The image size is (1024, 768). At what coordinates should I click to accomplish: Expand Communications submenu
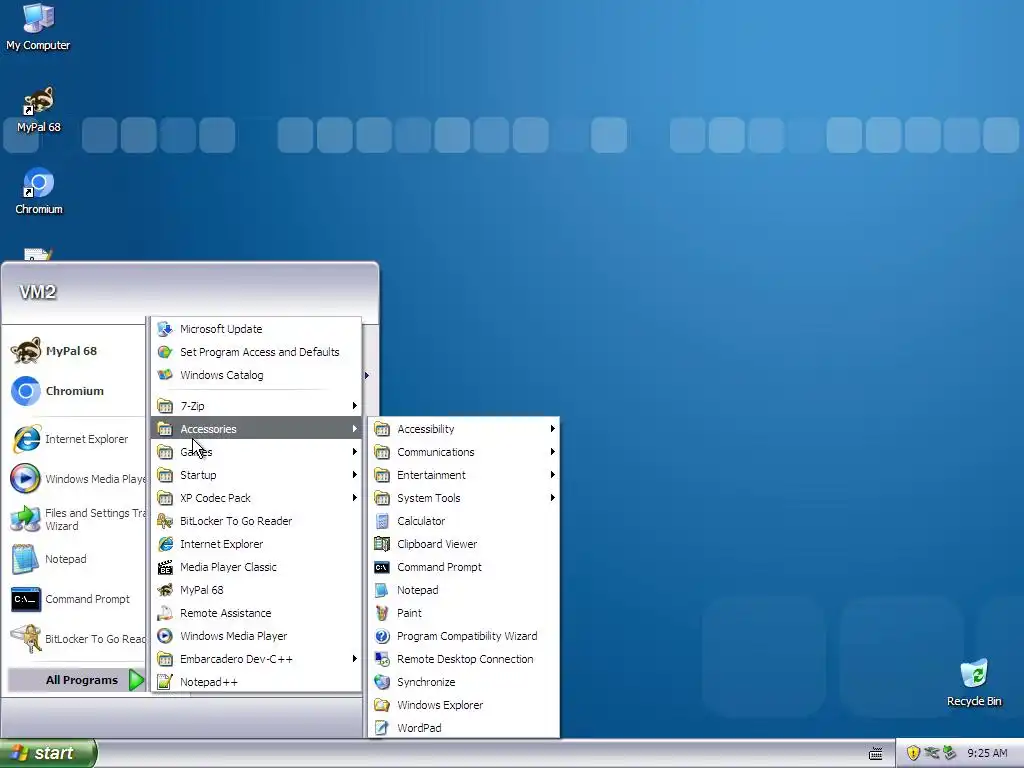[464, 452]
